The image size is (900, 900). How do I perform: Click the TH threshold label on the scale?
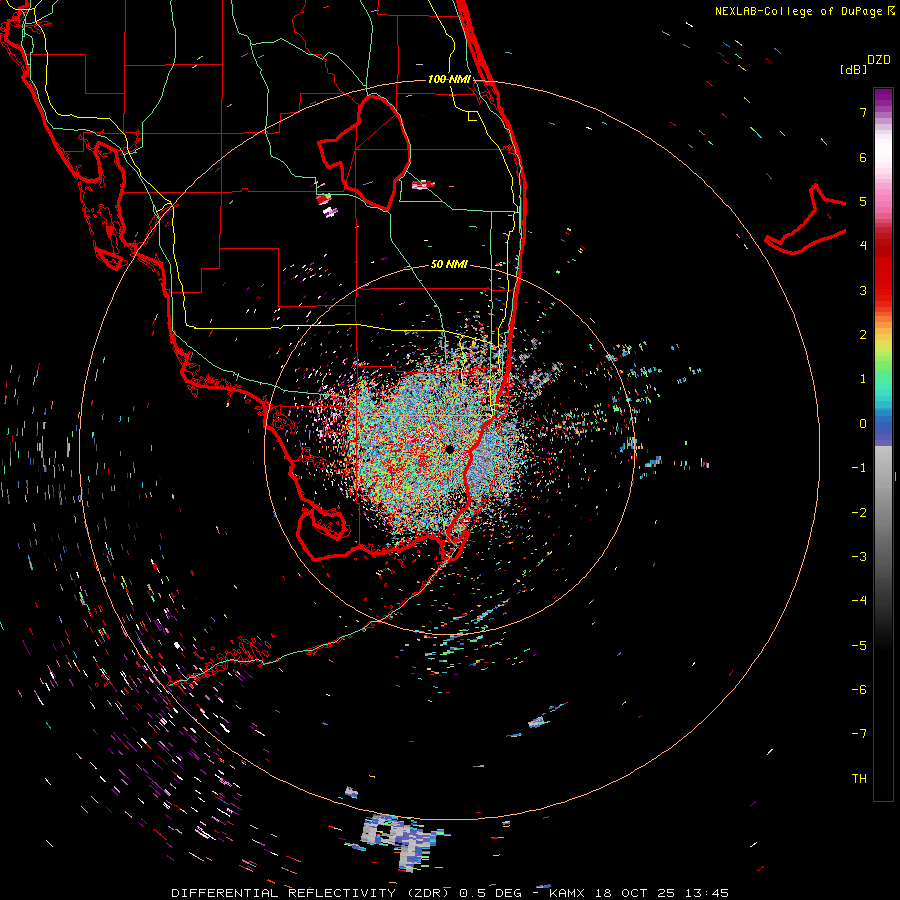tap(859, 779)
